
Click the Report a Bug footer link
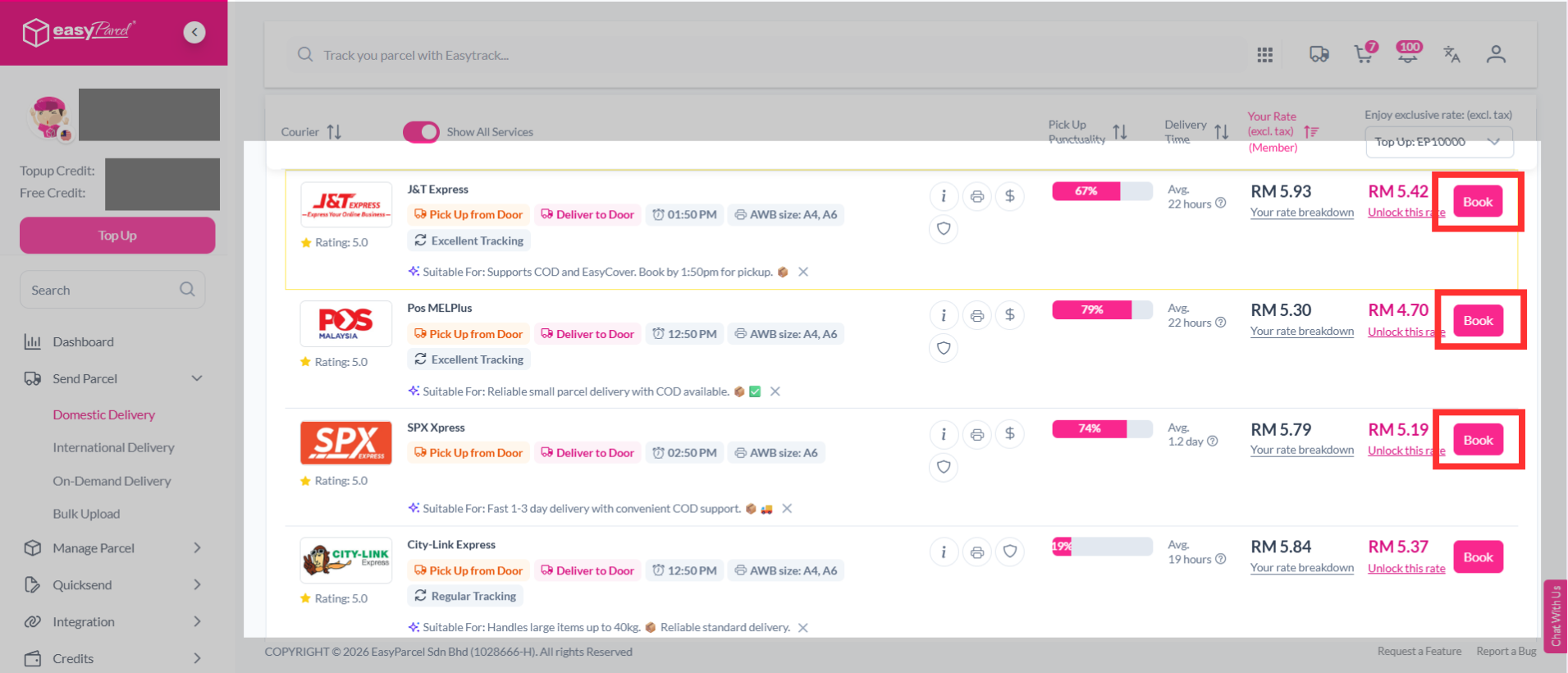pyautogui.click(x=1506, y=652)
